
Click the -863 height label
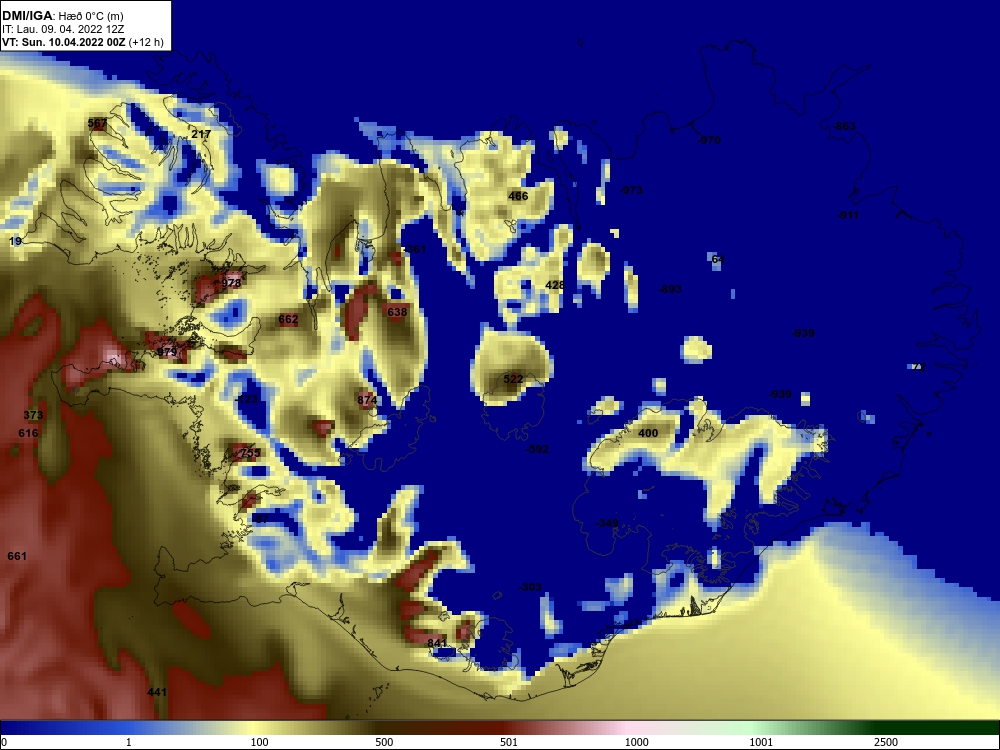click(844, 126)
